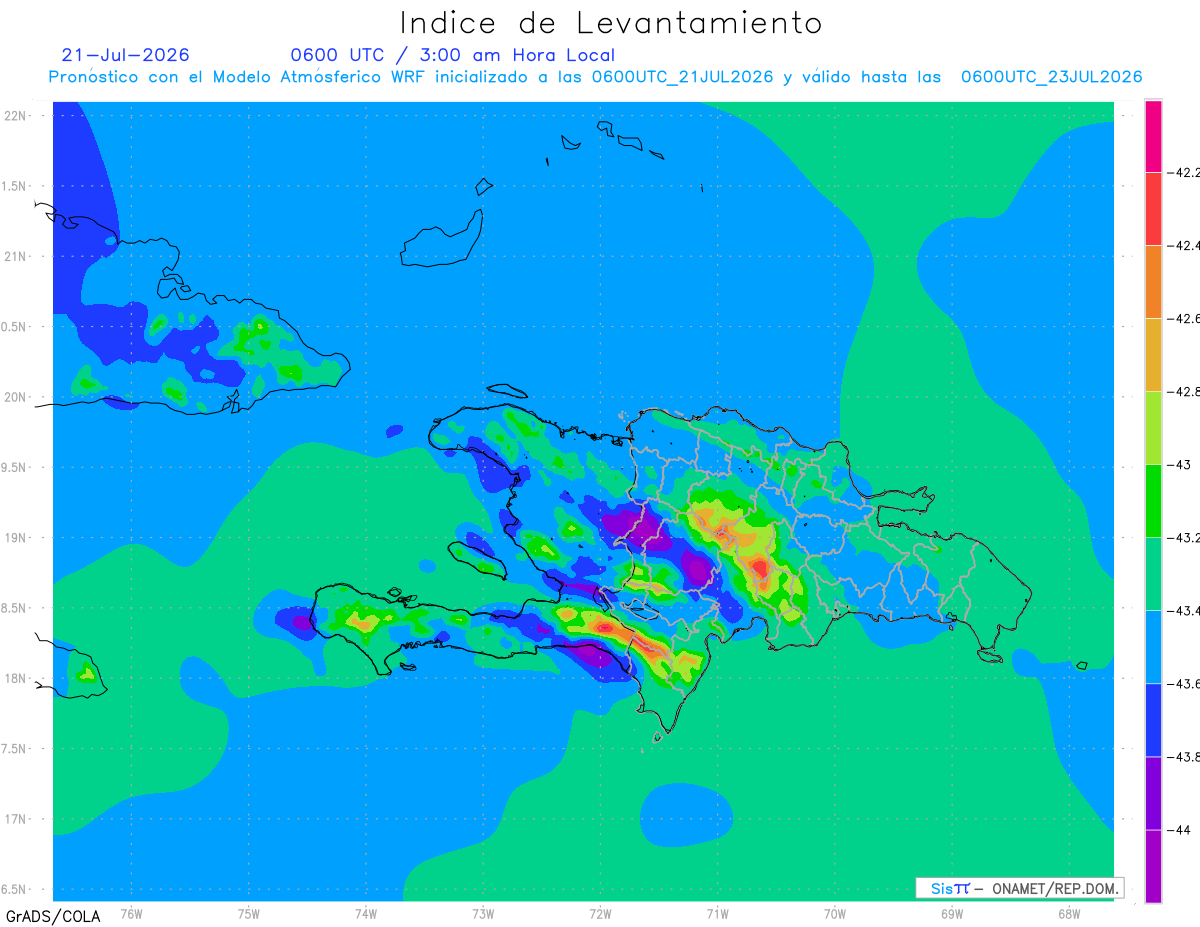Click the longitude label "71W"

click(x=718, y=913)
